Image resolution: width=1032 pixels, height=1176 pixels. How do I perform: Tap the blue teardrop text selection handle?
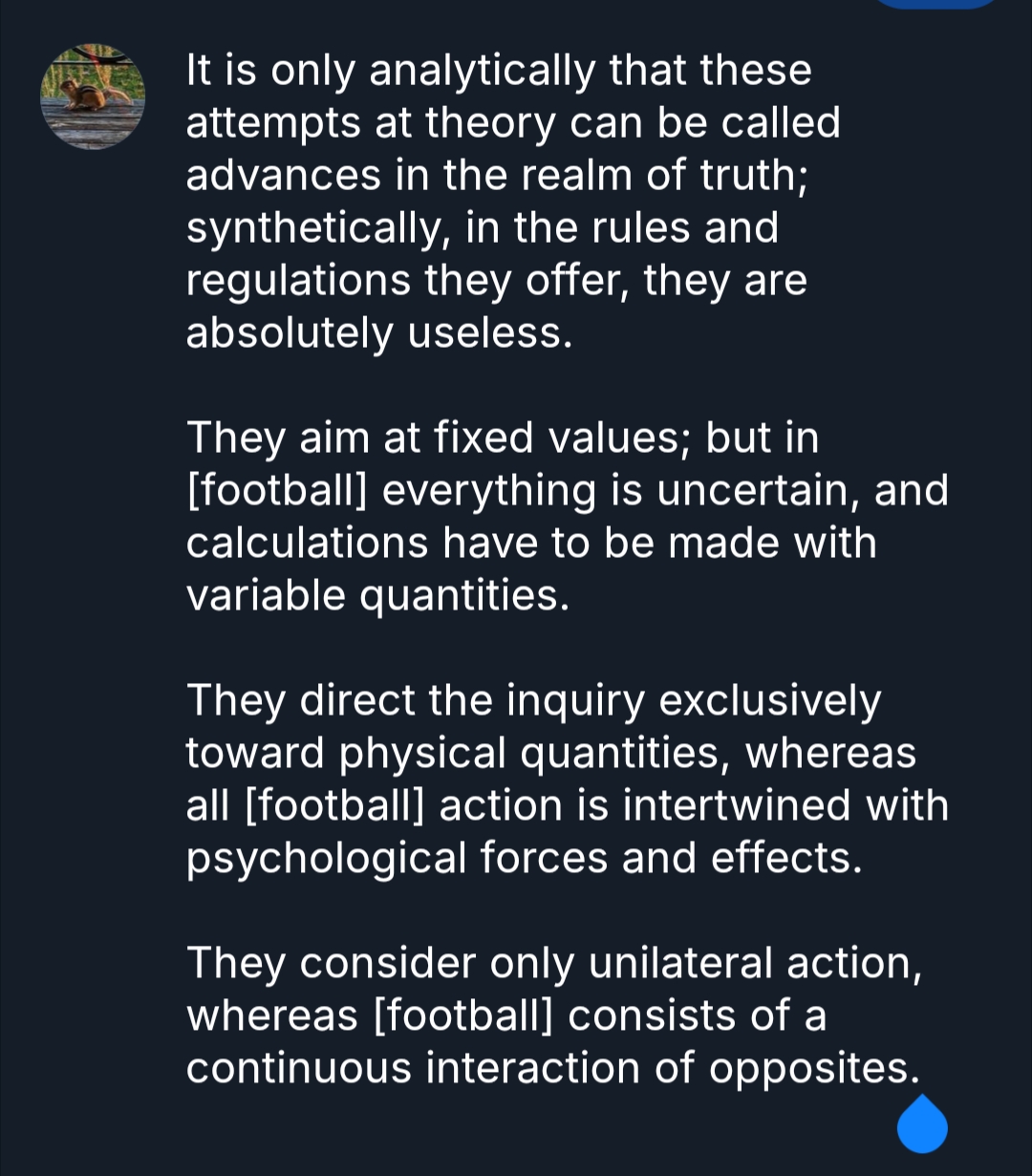[x=922, y=1123]
